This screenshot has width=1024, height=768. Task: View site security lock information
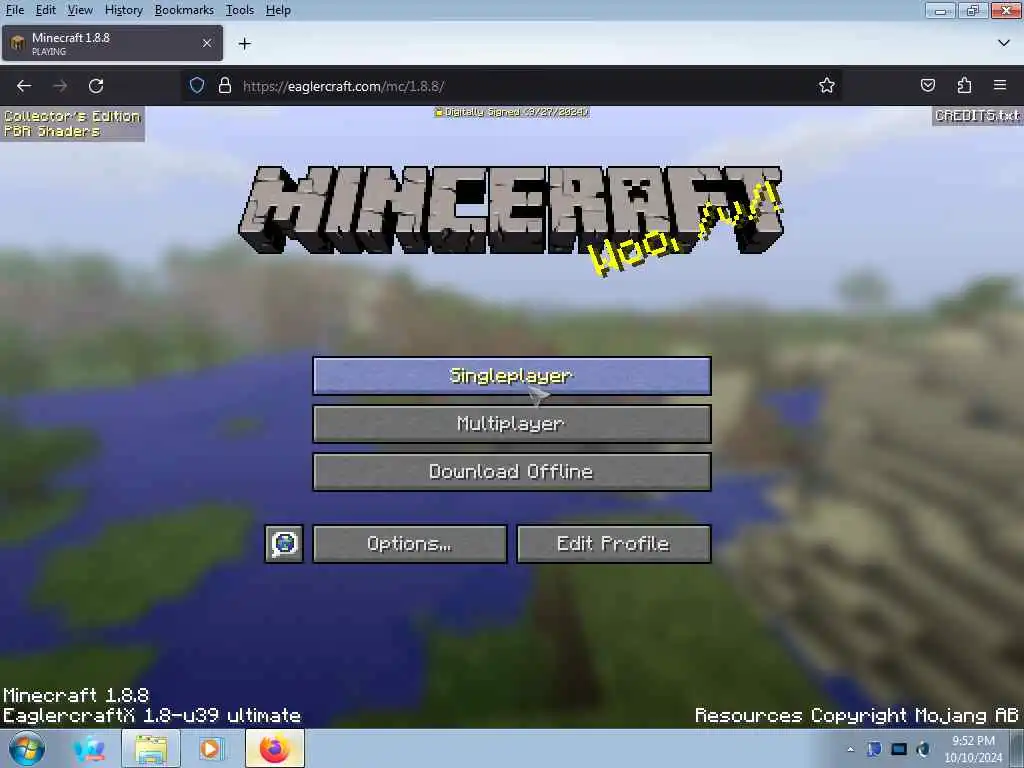(x=225, y=86)
